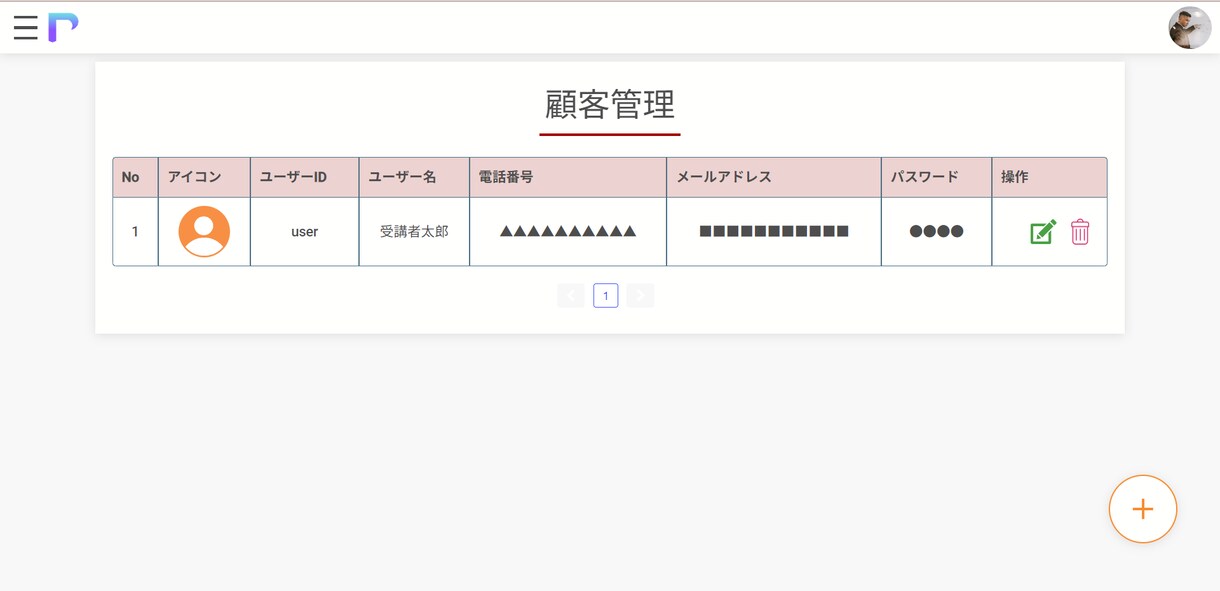This screenshot has height=591, width=1220.
Task: Click the メールアドレス column header
Action: tap(774, 177)
